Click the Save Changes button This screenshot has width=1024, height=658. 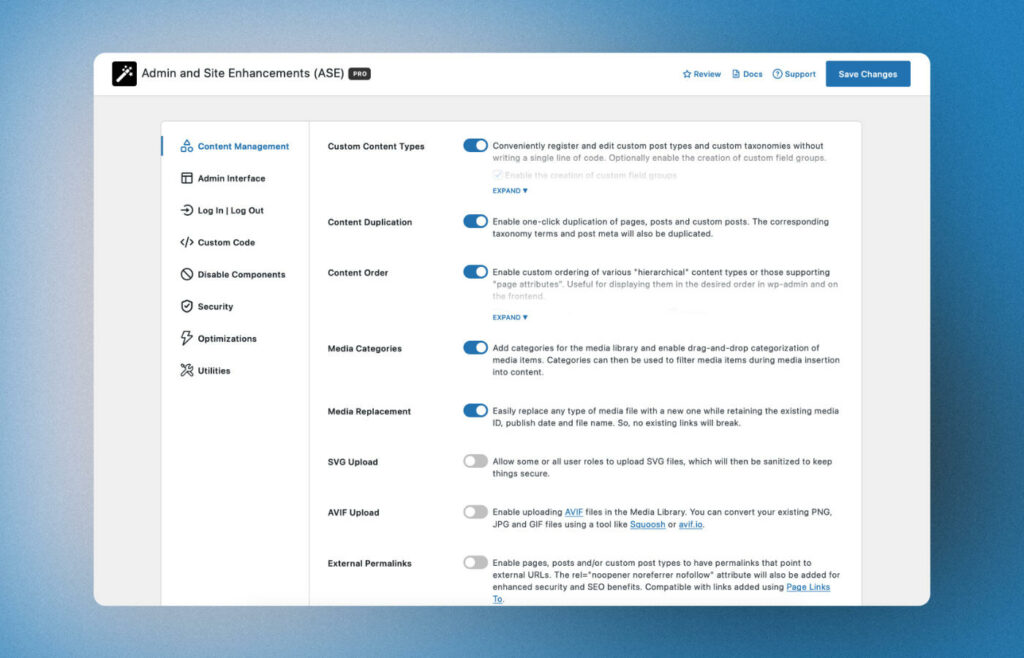[867, 73]
